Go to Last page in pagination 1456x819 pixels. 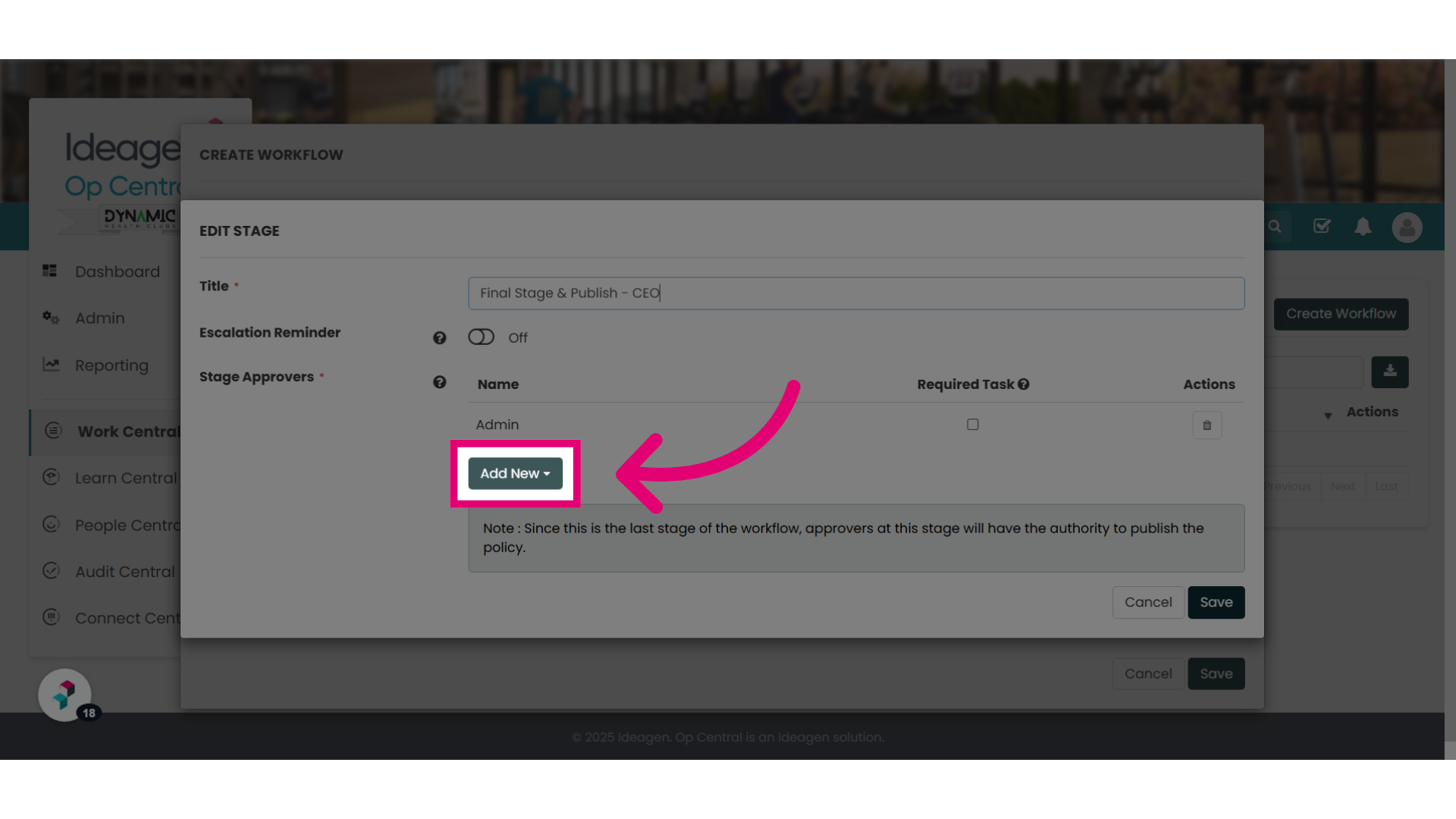[x=1386, y=487]
